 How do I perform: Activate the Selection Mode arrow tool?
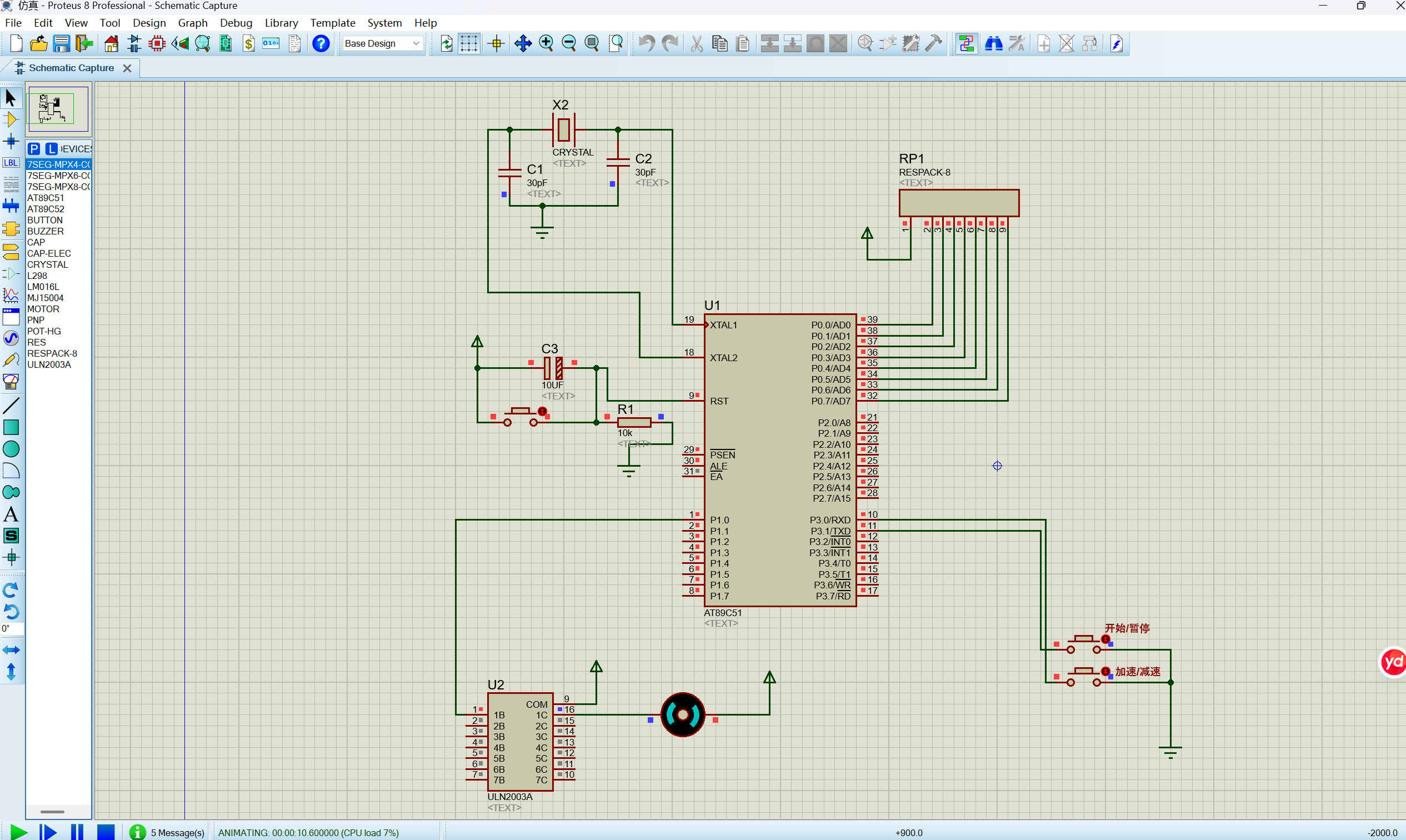pyautogui.click(x=11, y=98)
